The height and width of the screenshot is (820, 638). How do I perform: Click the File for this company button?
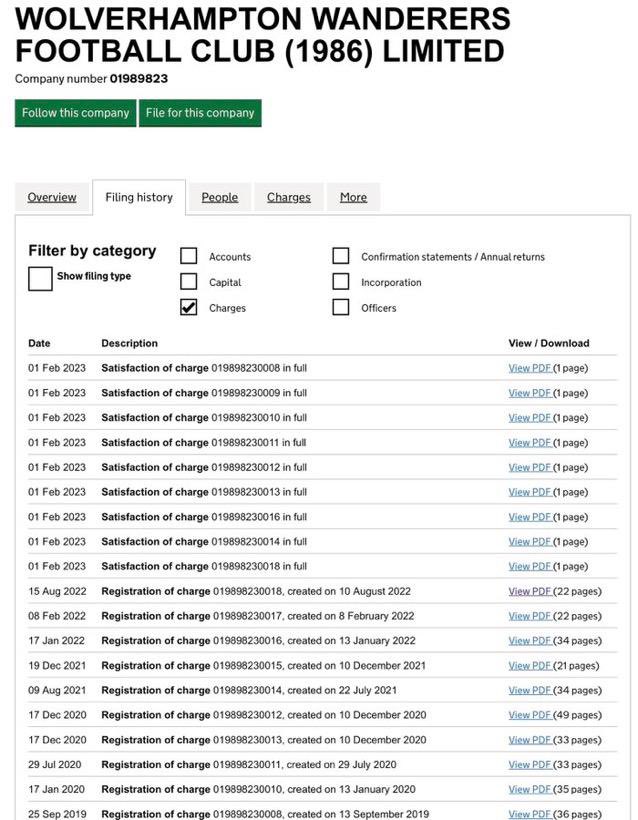(x=200, y=113)
